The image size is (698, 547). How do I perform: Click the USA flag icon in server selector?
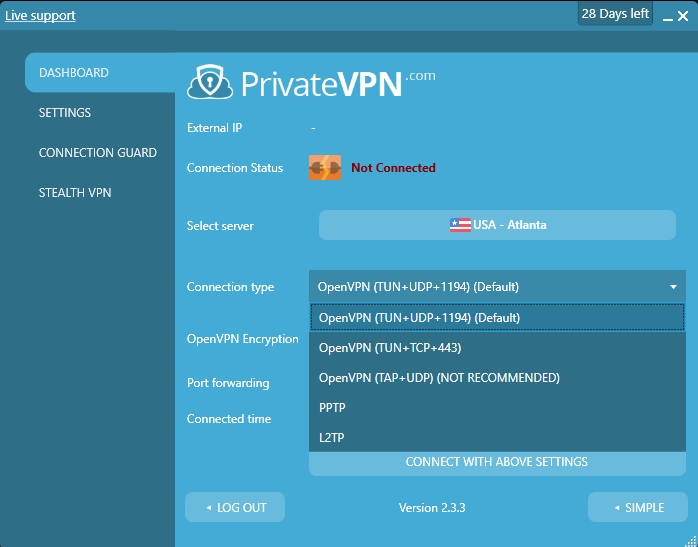pyautogui.click(x=460, y=225)
